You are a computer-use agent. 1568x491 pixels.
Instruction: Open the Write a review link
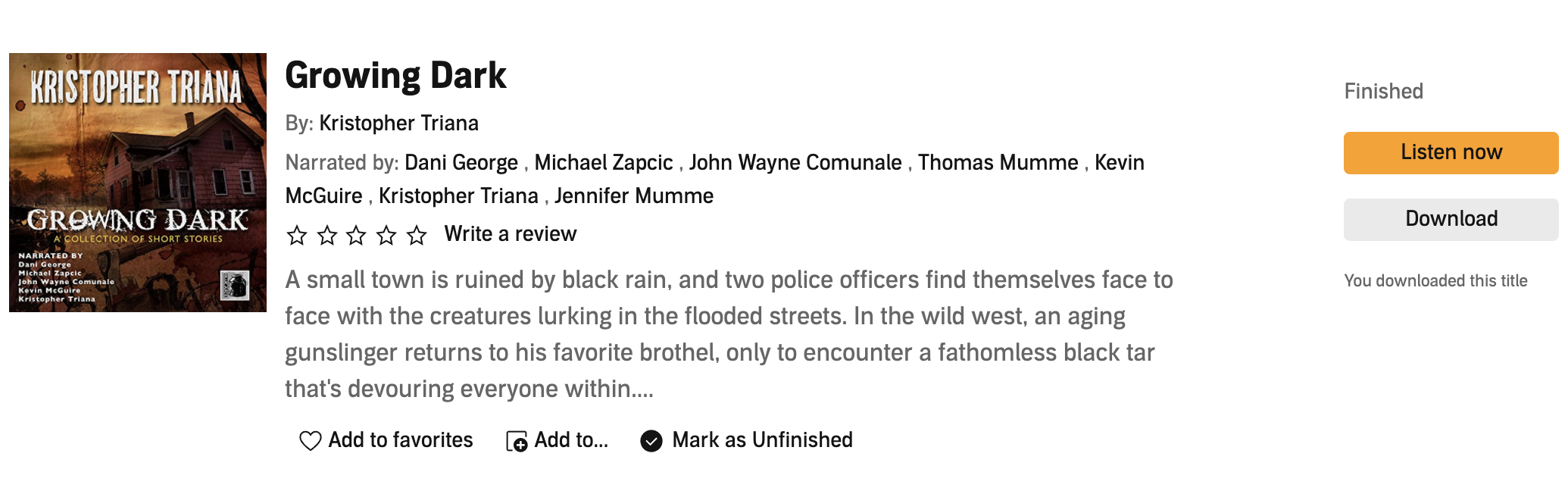click(510, 234)
